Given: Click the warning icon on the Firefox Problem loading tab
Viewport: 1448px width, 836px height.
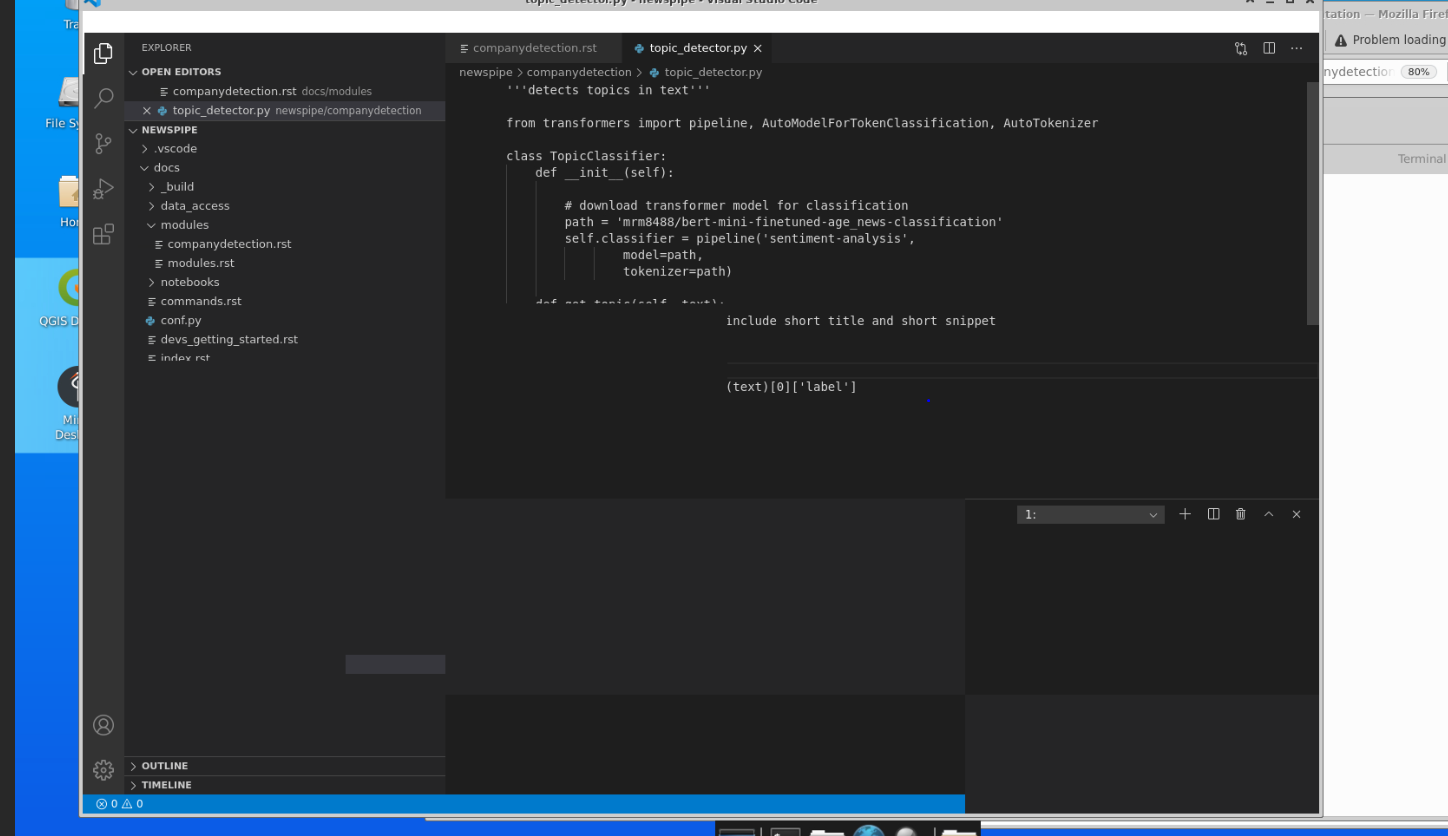Looking at the screenshot, I should 1341,40.
